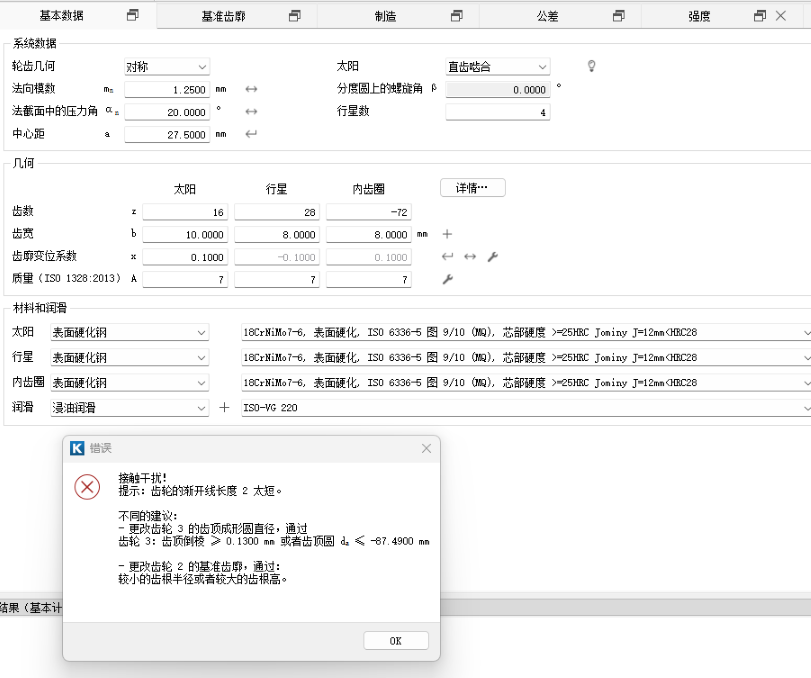Click the plus icon beside 齿宽

[447, 234]
